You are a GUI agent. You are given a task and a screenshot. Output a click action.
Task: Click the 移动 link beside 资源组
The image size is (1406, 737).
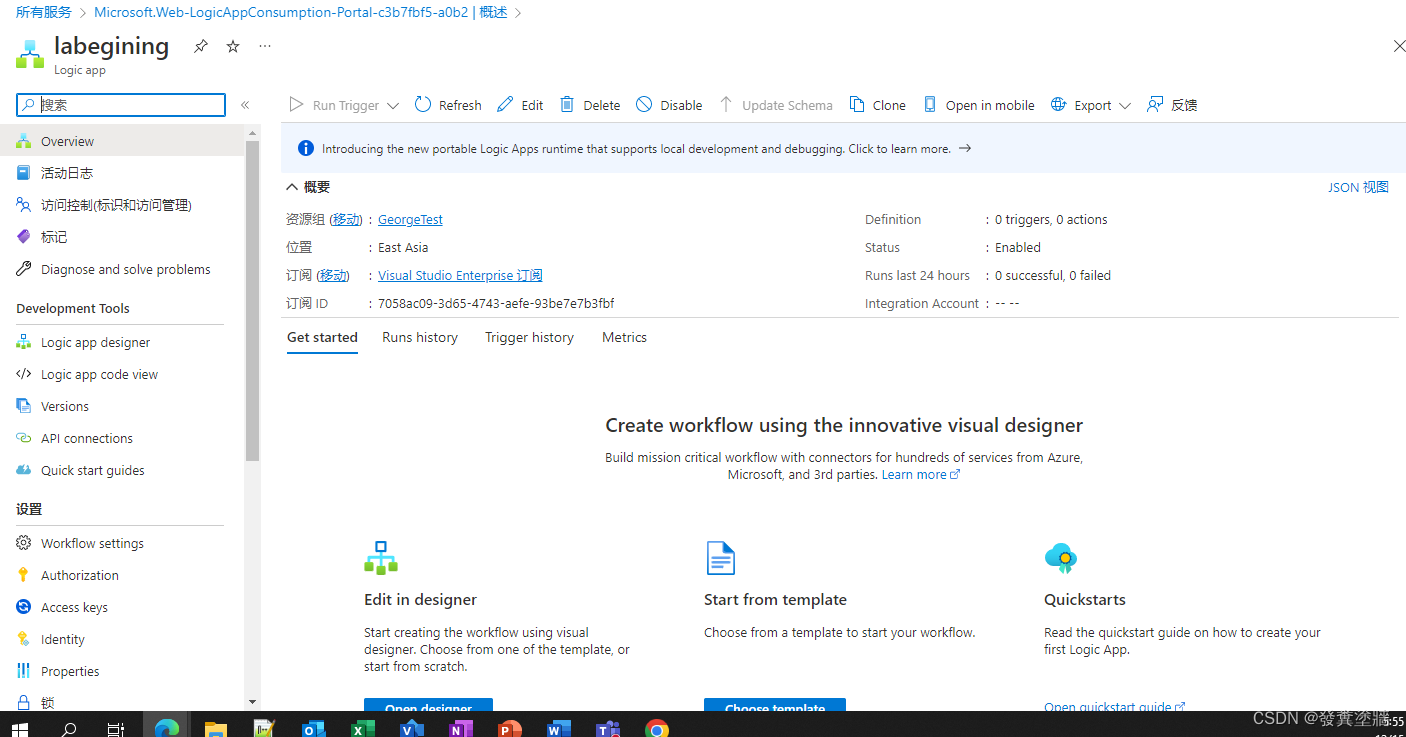point(345,220)
